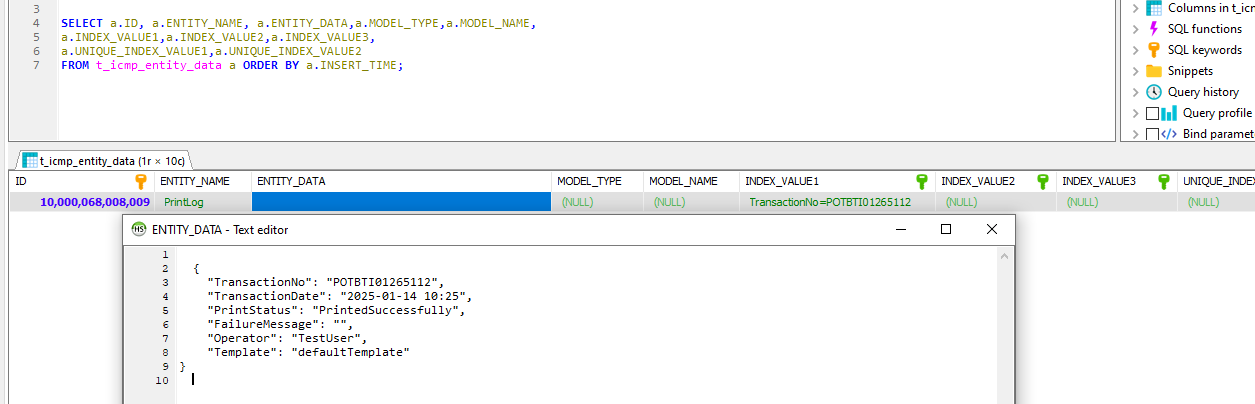The height and width of the screenshot is (404, 1255).
Task: Select the MODEL_TYPE (NULL) cell
Action: (597, 201)
